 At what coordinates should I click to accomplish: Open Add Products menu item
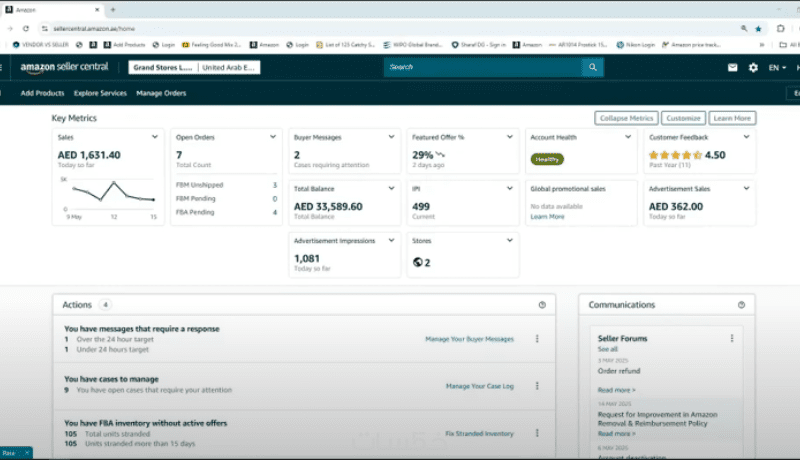point(42,93)
